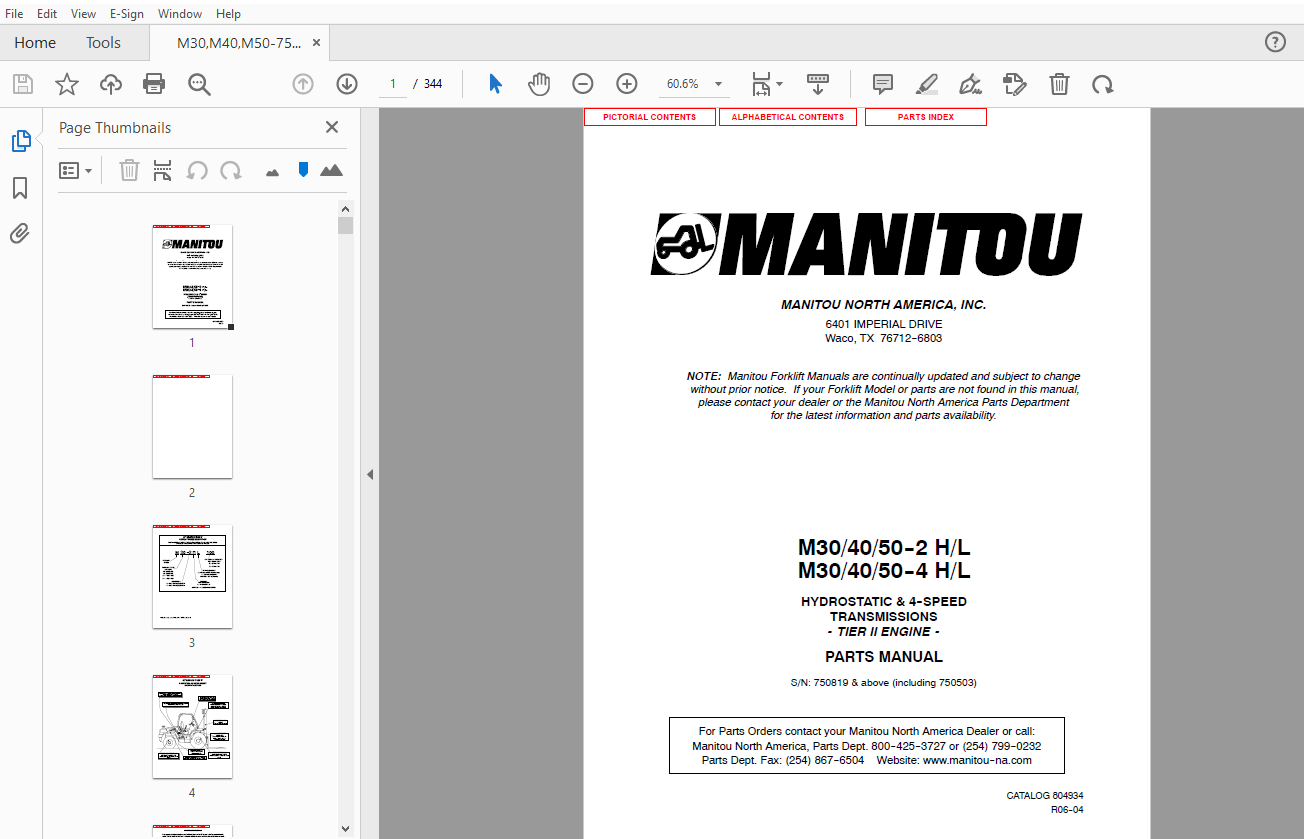This screenshot has height=839, width=1304.
Task: Close the M30,M40,M50 document tab
Action: 317,43
